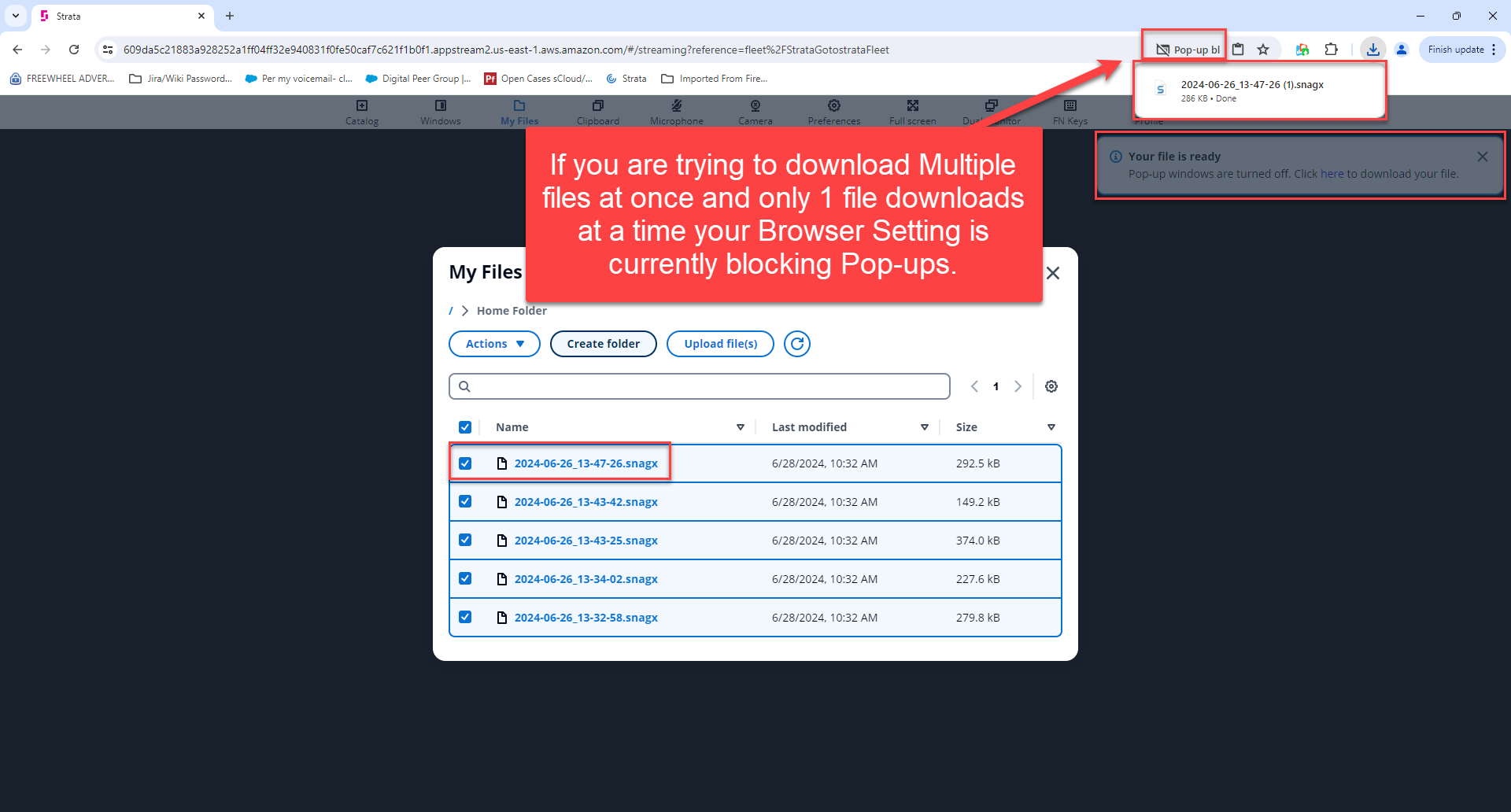Uncheck the 2024-06-26_13-32-58.snagx file checkbox
1511x812 pixels.
point(465,617)
